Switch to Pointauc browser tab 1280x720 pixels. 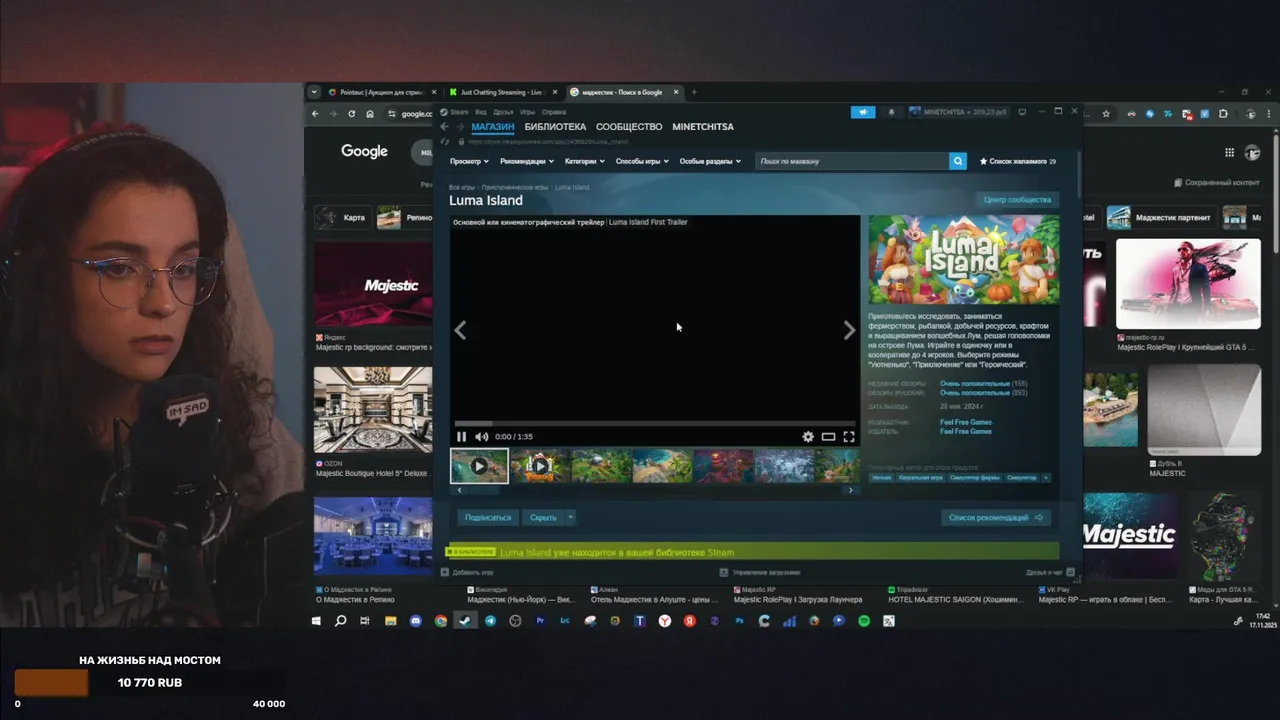383,92
